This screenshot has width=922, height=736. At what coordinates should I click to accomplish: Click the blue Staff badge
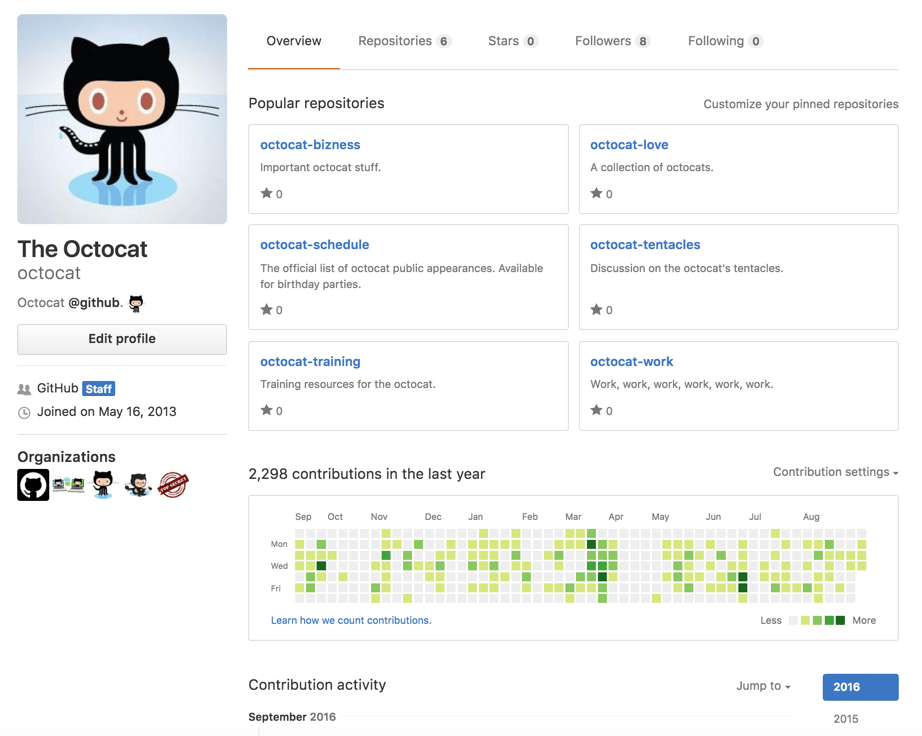[99, 389]
